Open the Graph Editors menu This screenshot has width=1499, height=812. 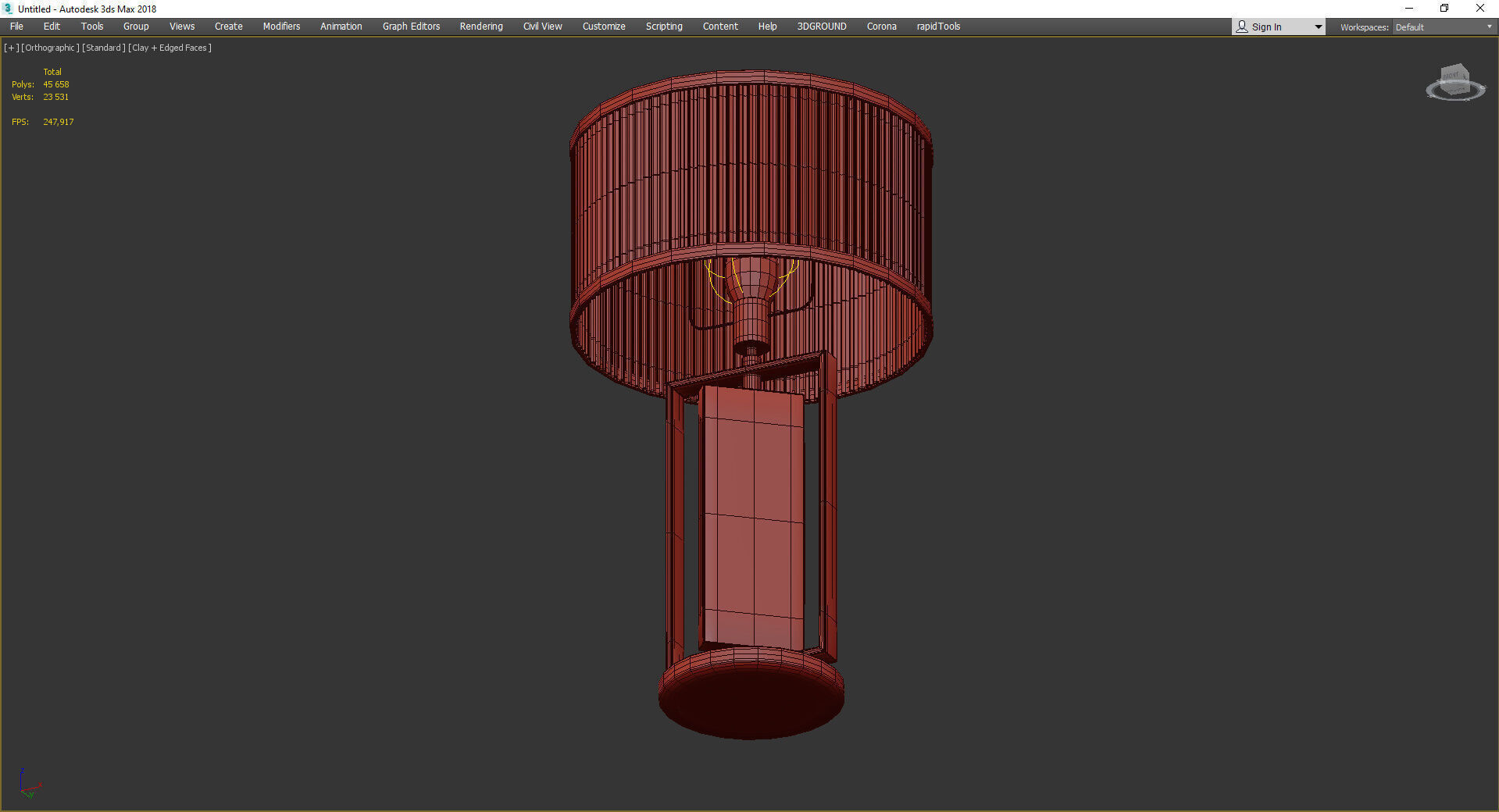point(412,27)
